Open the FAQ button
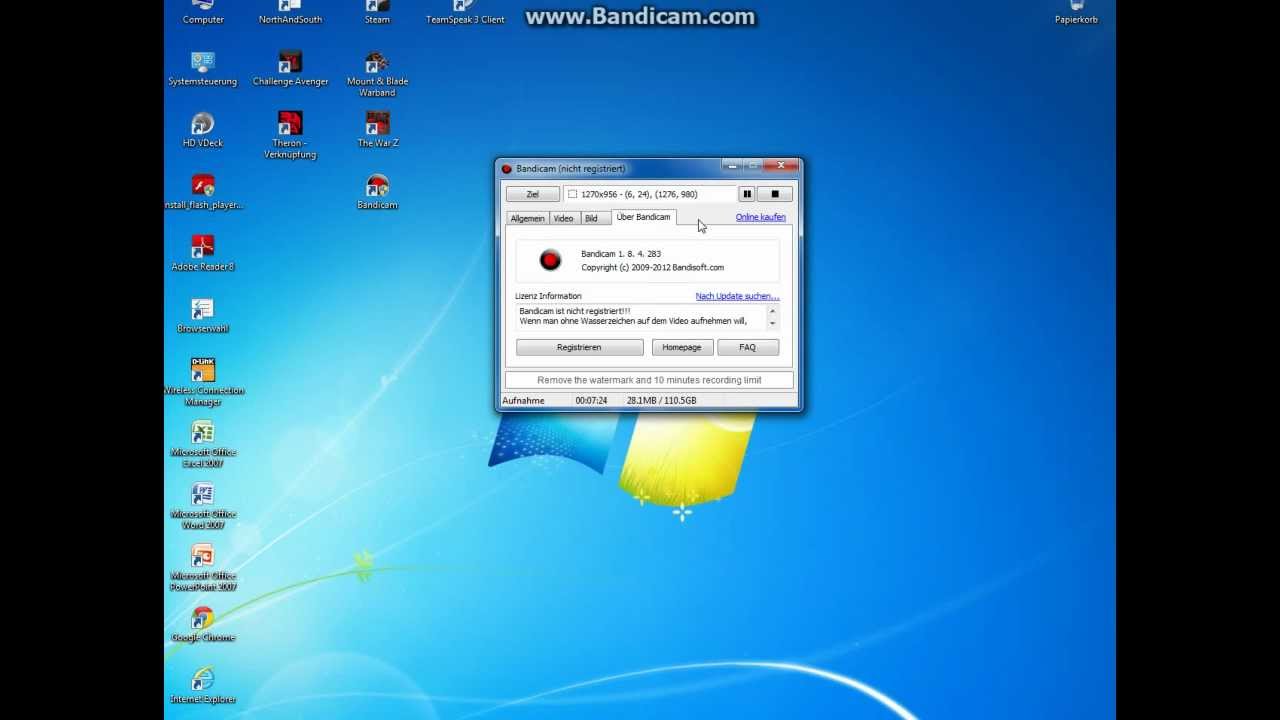The height and width of the screenshot is (720, 1280). click(x=748, y=347)
